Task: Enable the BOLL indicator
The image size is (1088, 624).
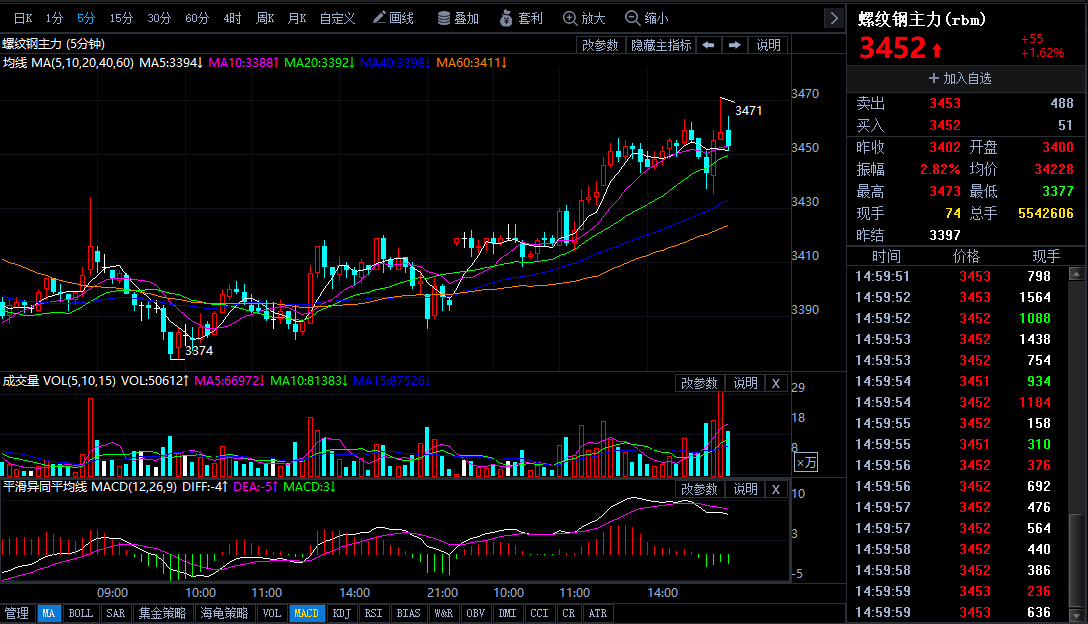Action: click(x=81, y=613)
